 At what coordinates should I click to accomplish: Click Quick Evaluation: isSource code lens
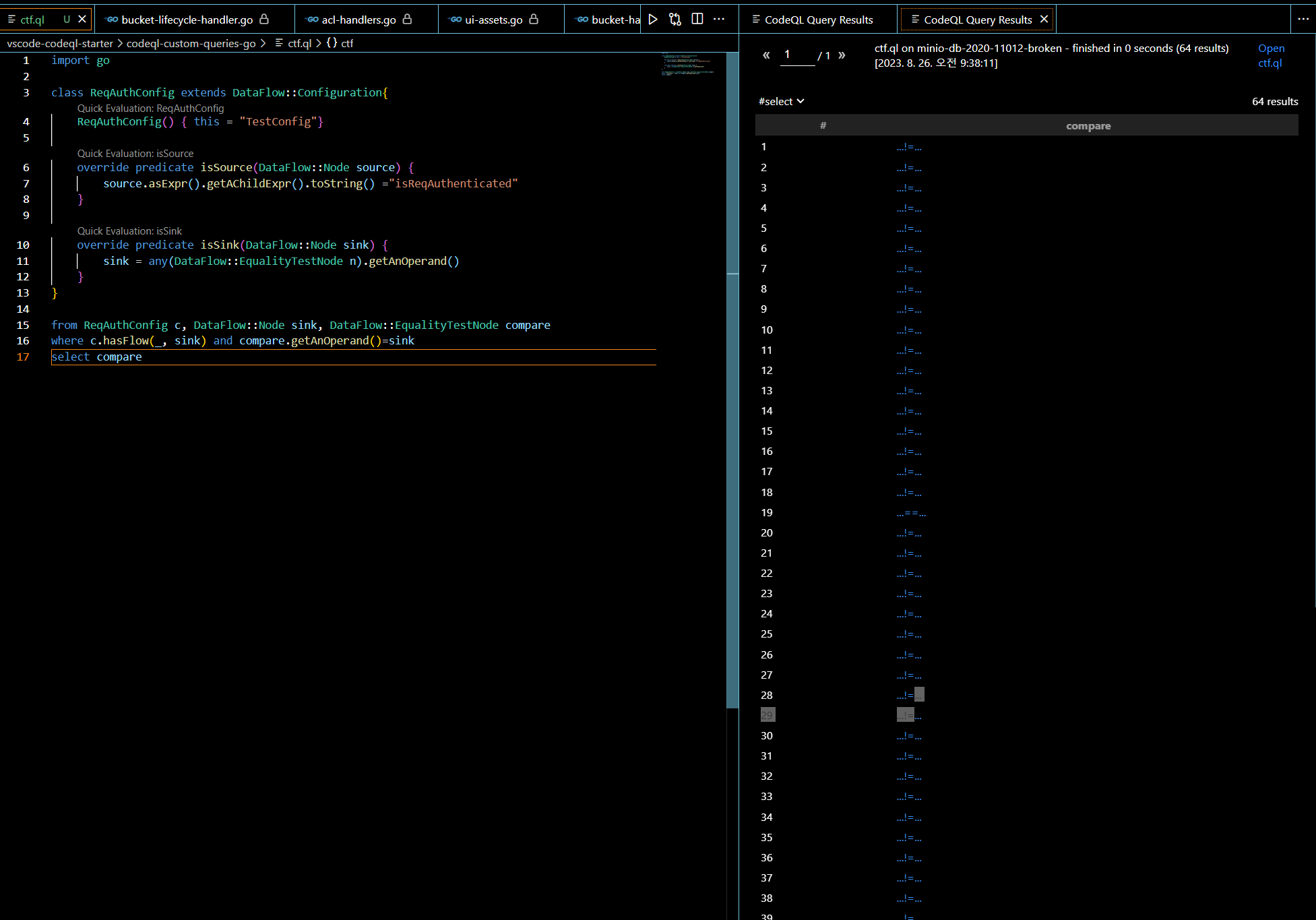click(x=135, y=154)
